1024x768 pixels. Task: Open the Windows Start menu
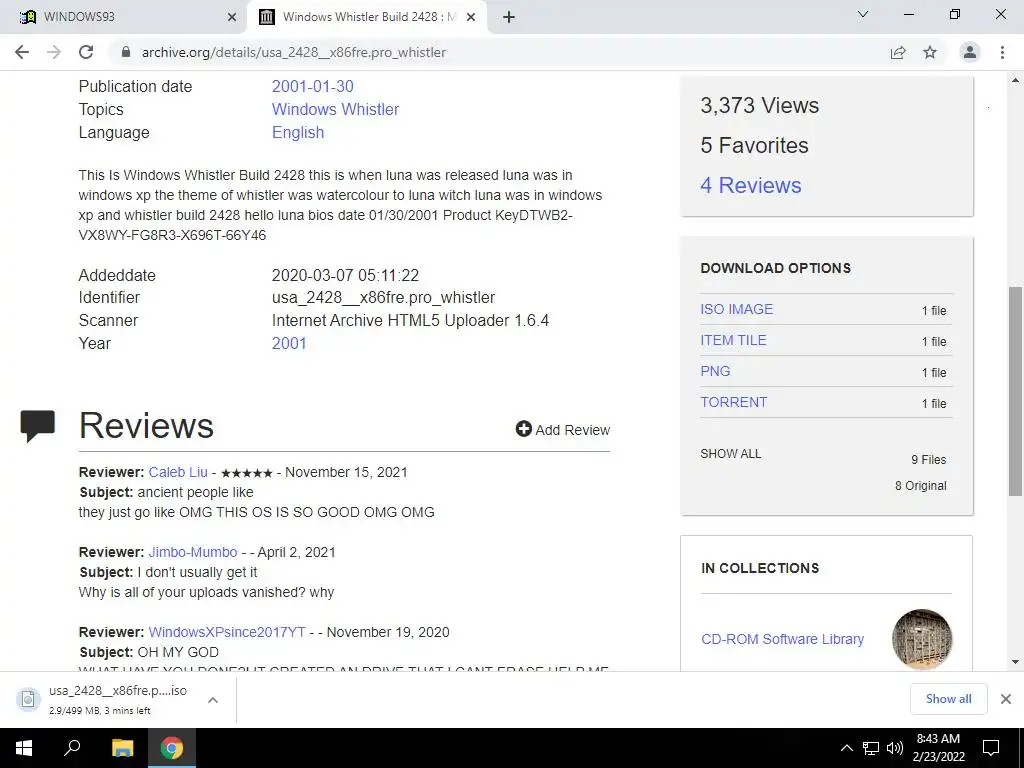(x=24, y=748)
